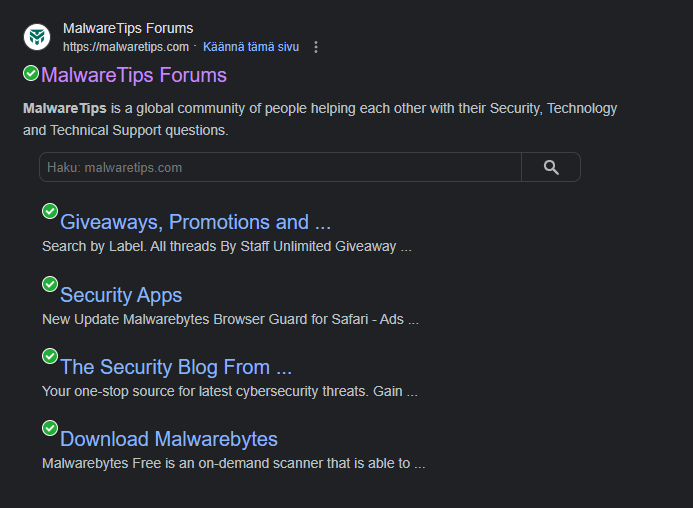Click green checkmark beside MalwareTips Forums title

tap(31, 73)
